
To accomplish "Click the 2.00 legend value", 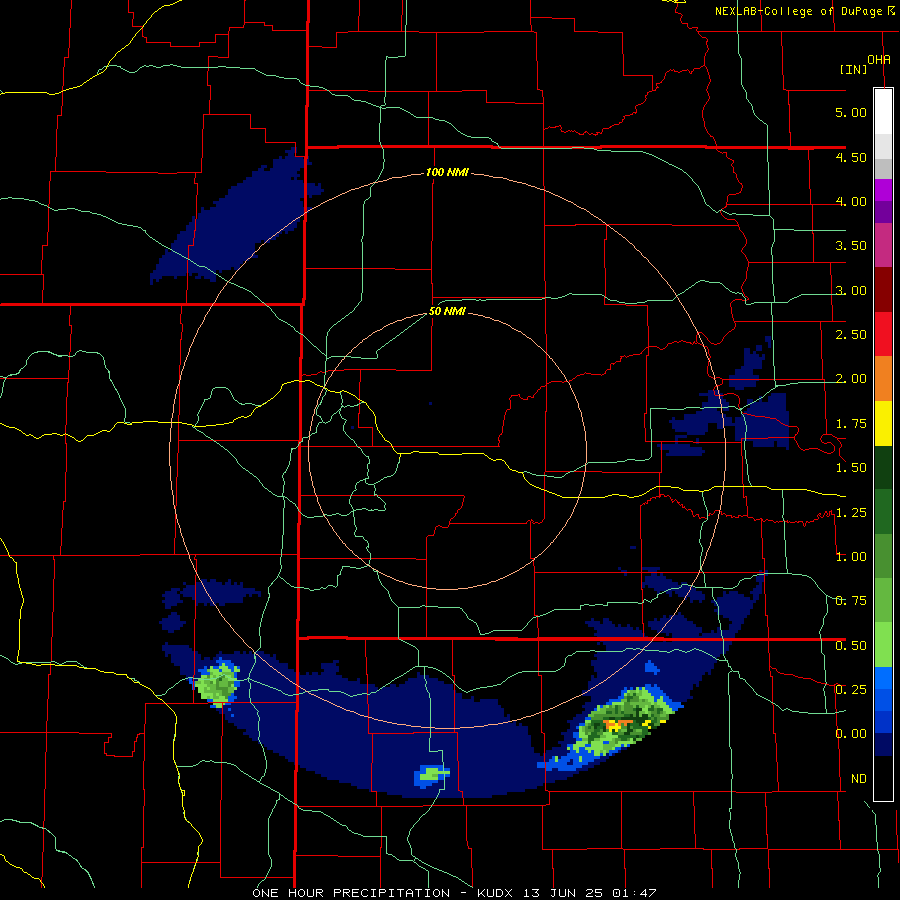I will tap(851, 379).
